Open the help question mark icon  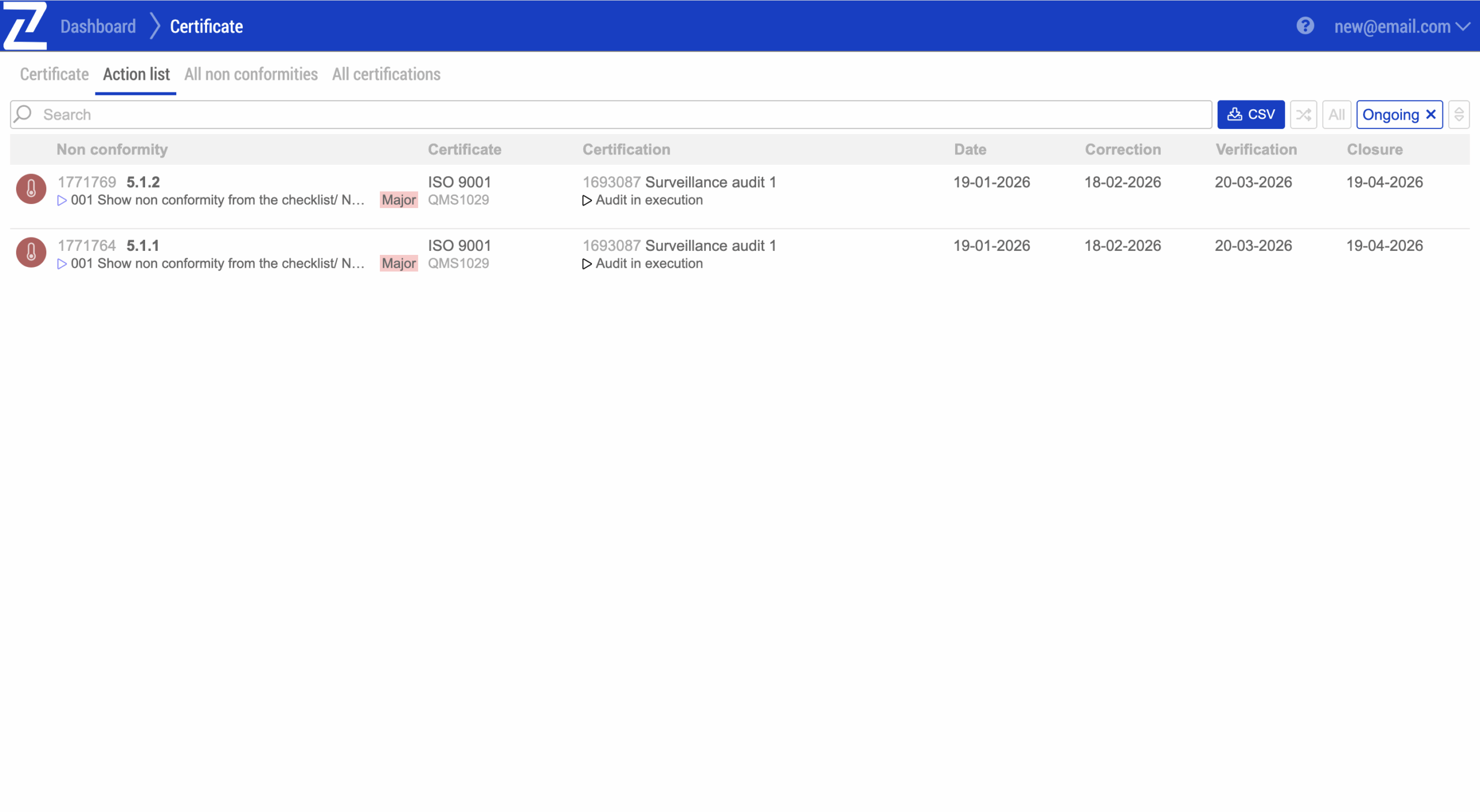tap(1305, 26)
